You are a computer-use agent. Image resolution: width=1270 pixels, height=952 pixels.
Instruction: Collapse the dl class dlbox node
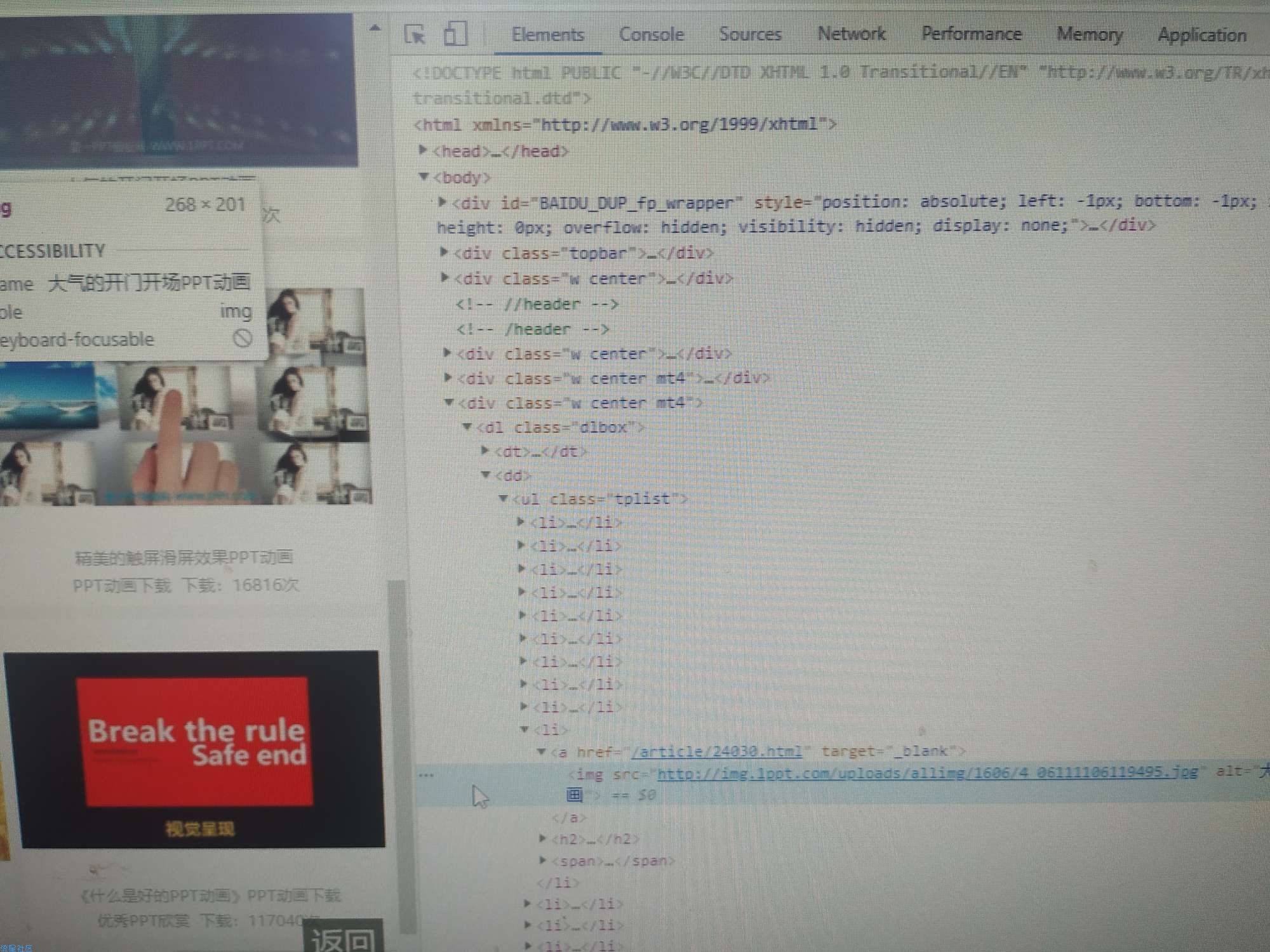click(x=467, y=426)
